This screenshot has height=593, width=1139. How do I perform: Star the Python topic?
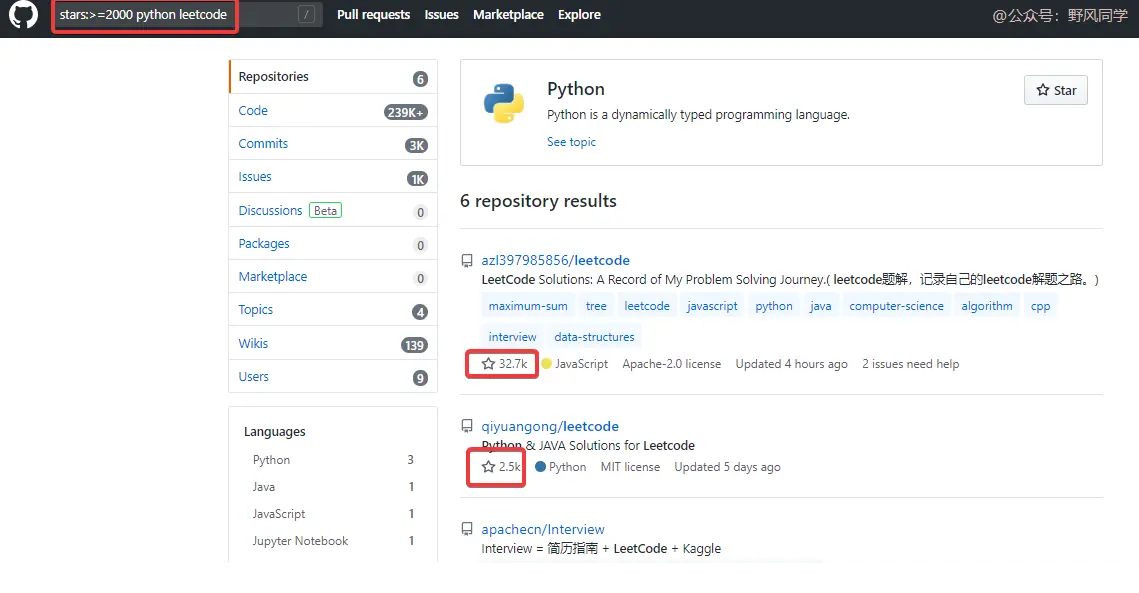(x=1055, y=90)
